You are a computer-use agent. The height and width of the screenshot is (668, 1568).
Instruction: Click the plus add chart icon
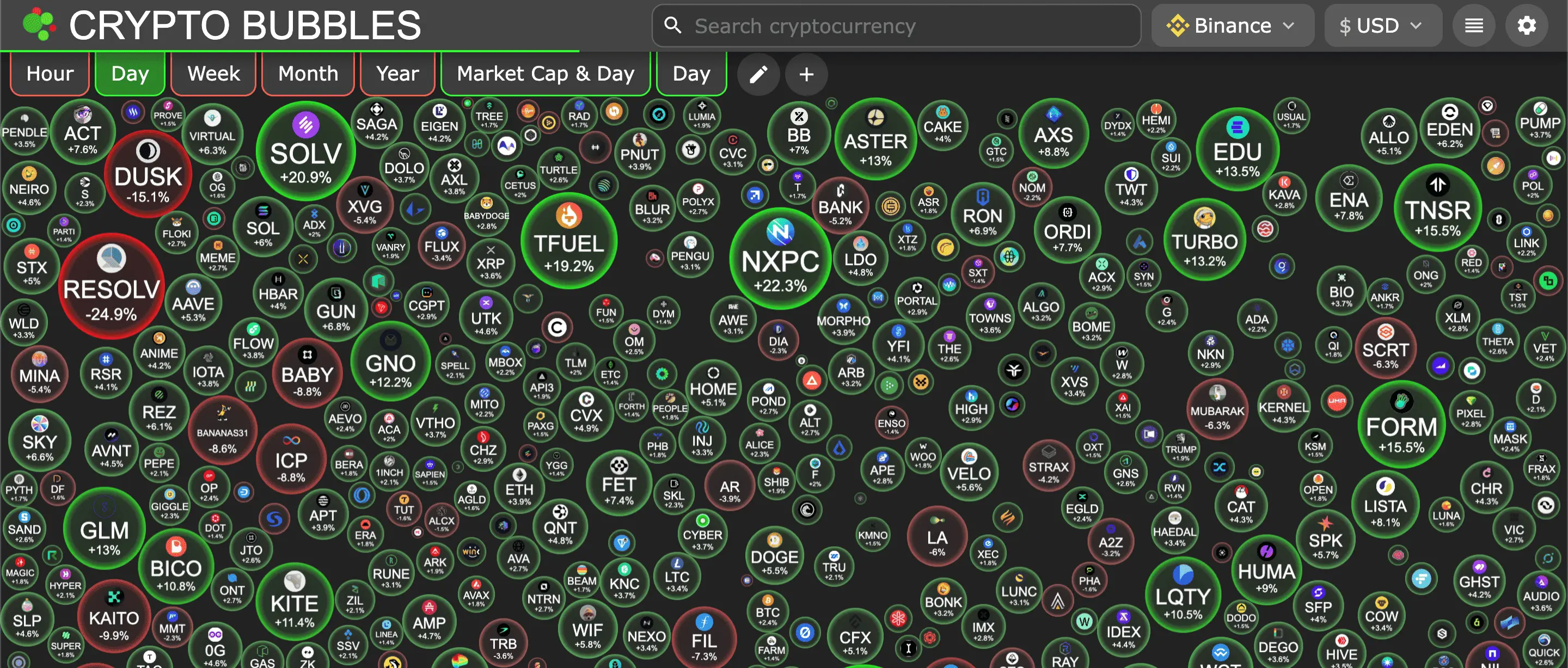[806, 74]
